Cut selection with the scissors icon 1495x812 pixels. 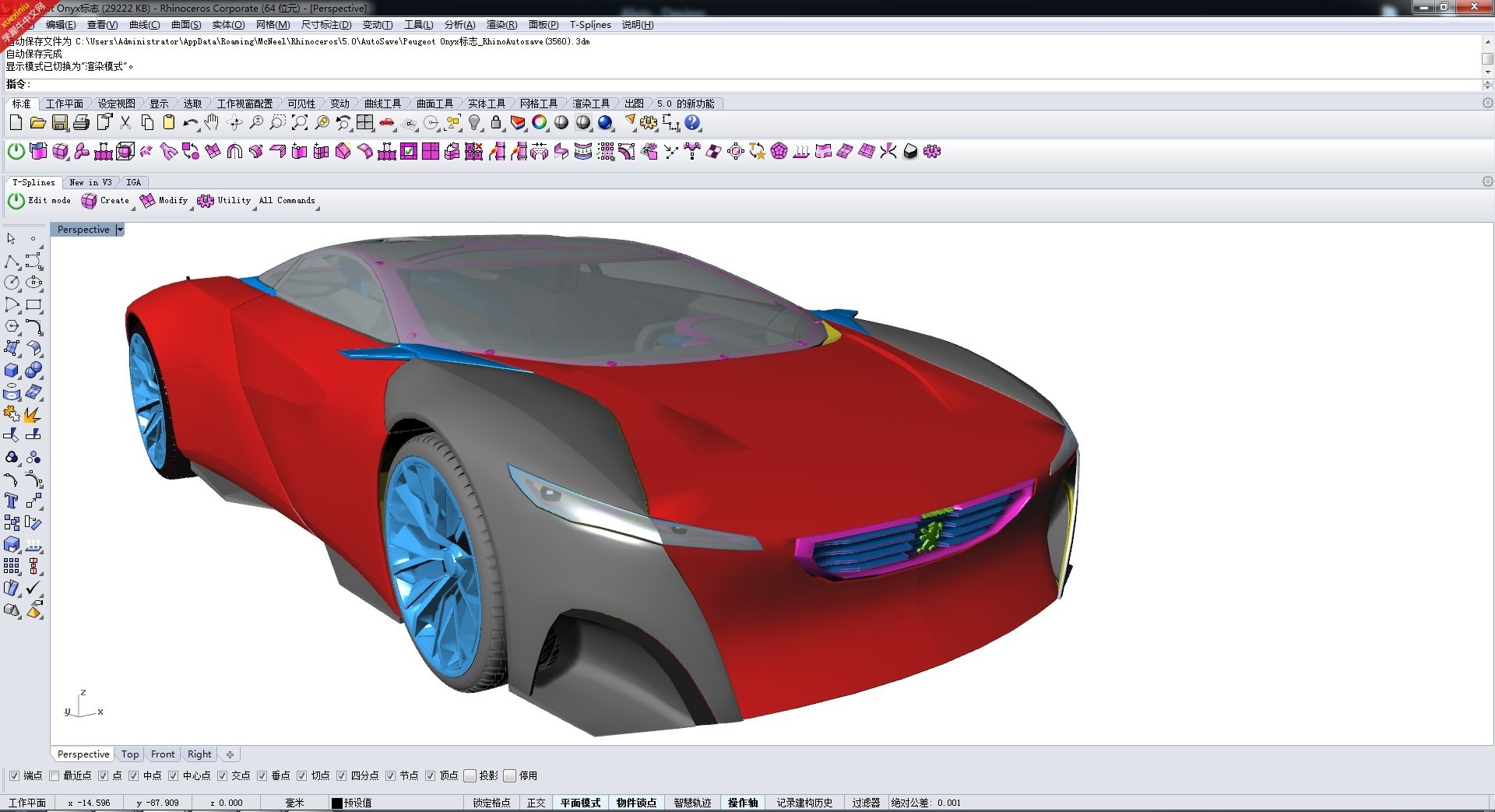[125, 123]
